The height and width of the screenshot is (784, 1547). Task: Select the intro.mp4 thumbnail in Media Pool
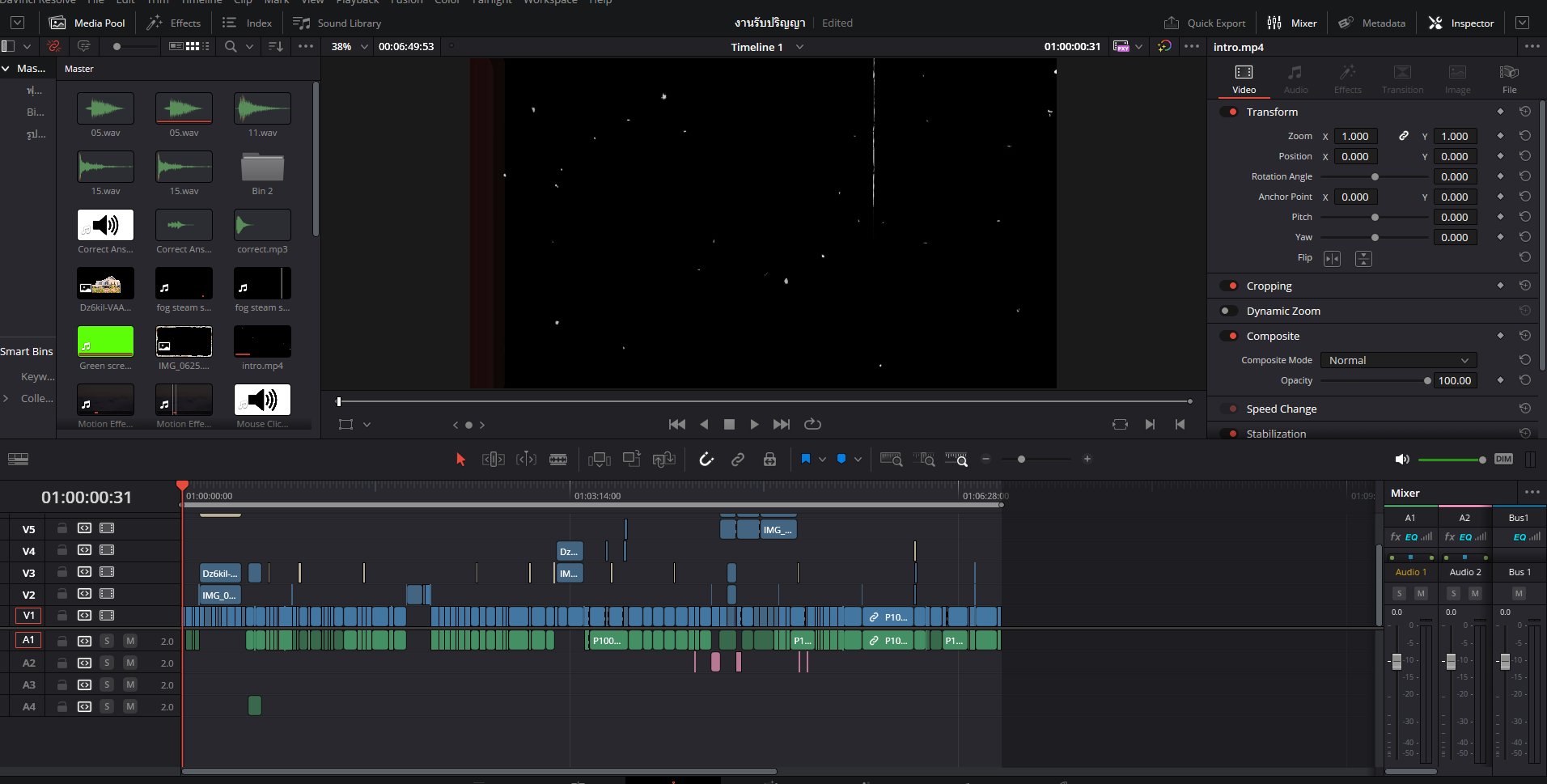click(262, 341)
